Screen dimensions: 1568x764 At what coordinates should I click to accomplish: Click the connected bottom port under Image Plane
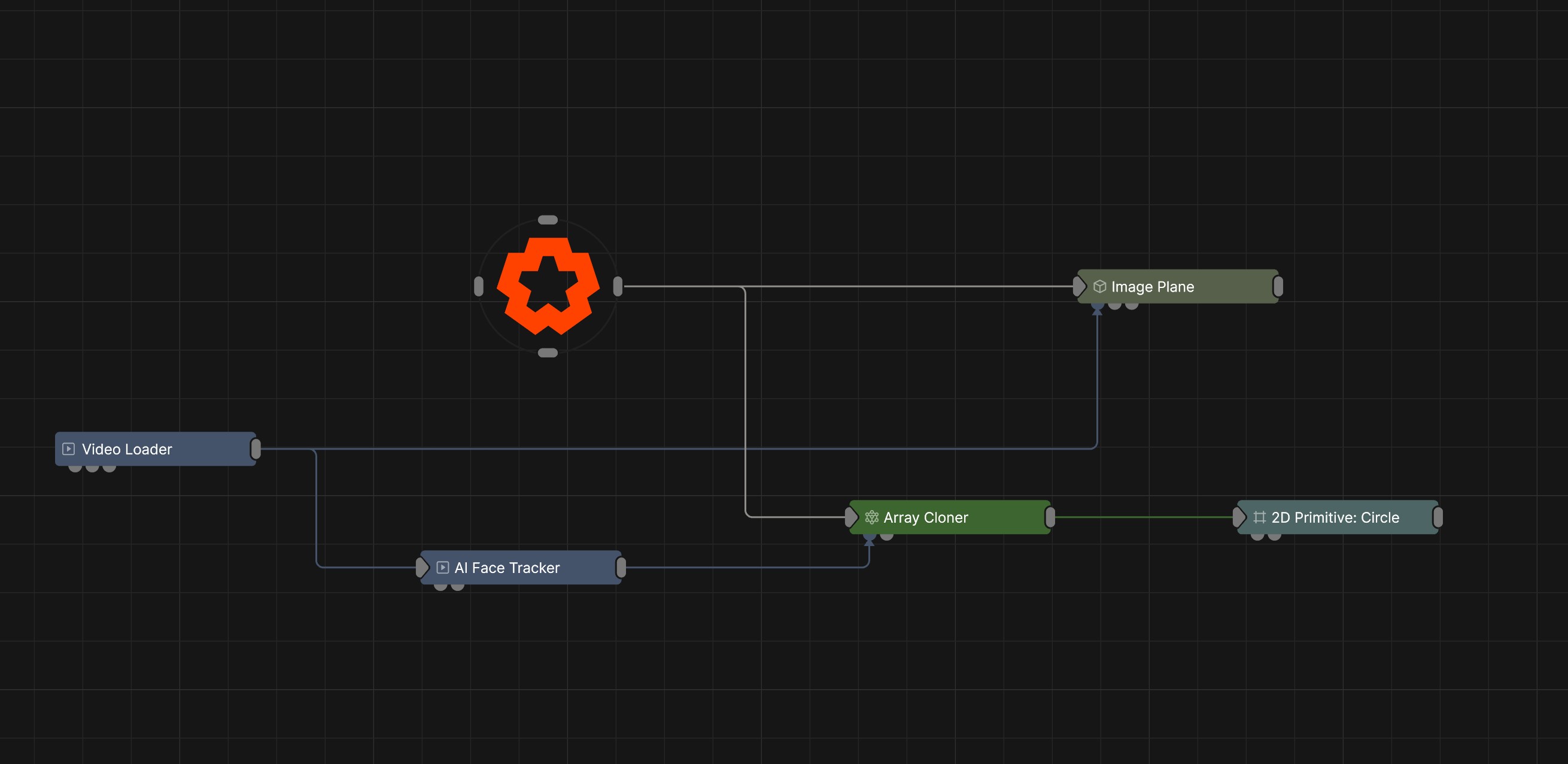click(x=1098, y=305)
